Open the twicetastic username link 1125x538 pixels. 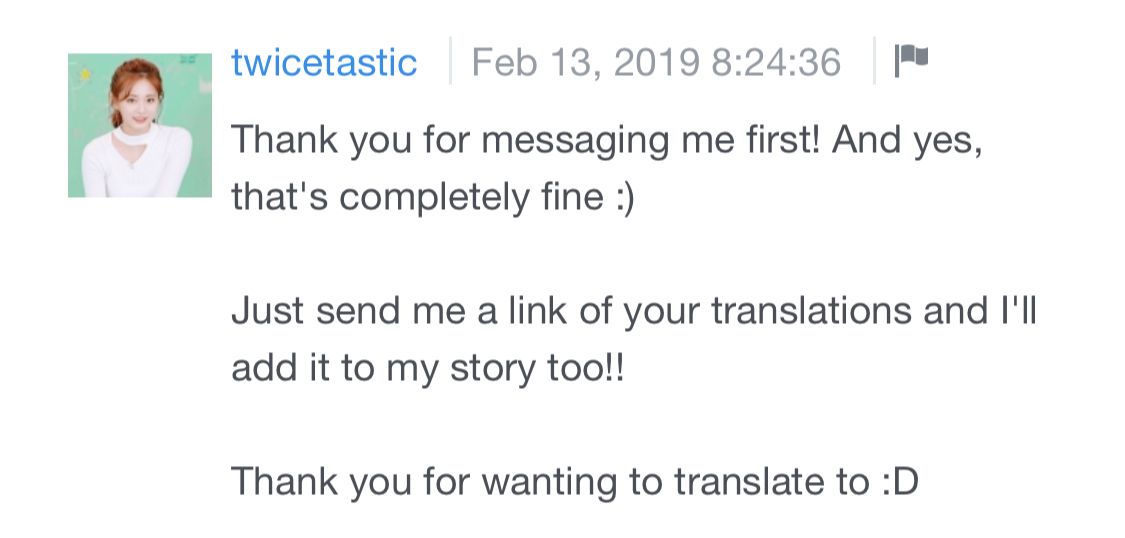pyautogui.click(x=324, y=62)
